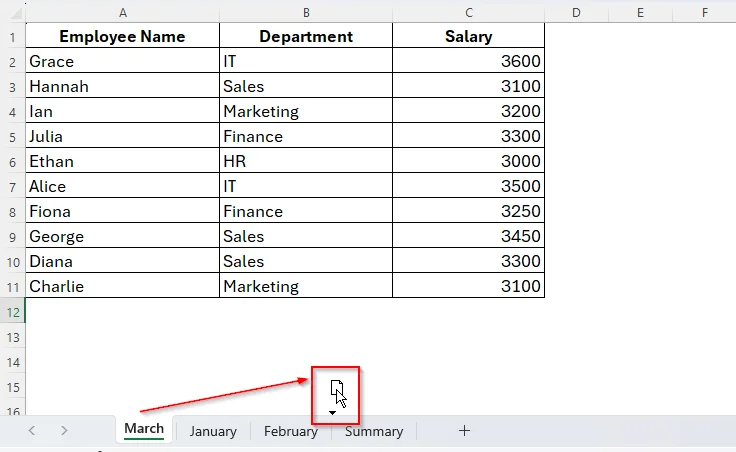Select column D header
This screenshot has height=452, width=736.
[x=576, y=13]
